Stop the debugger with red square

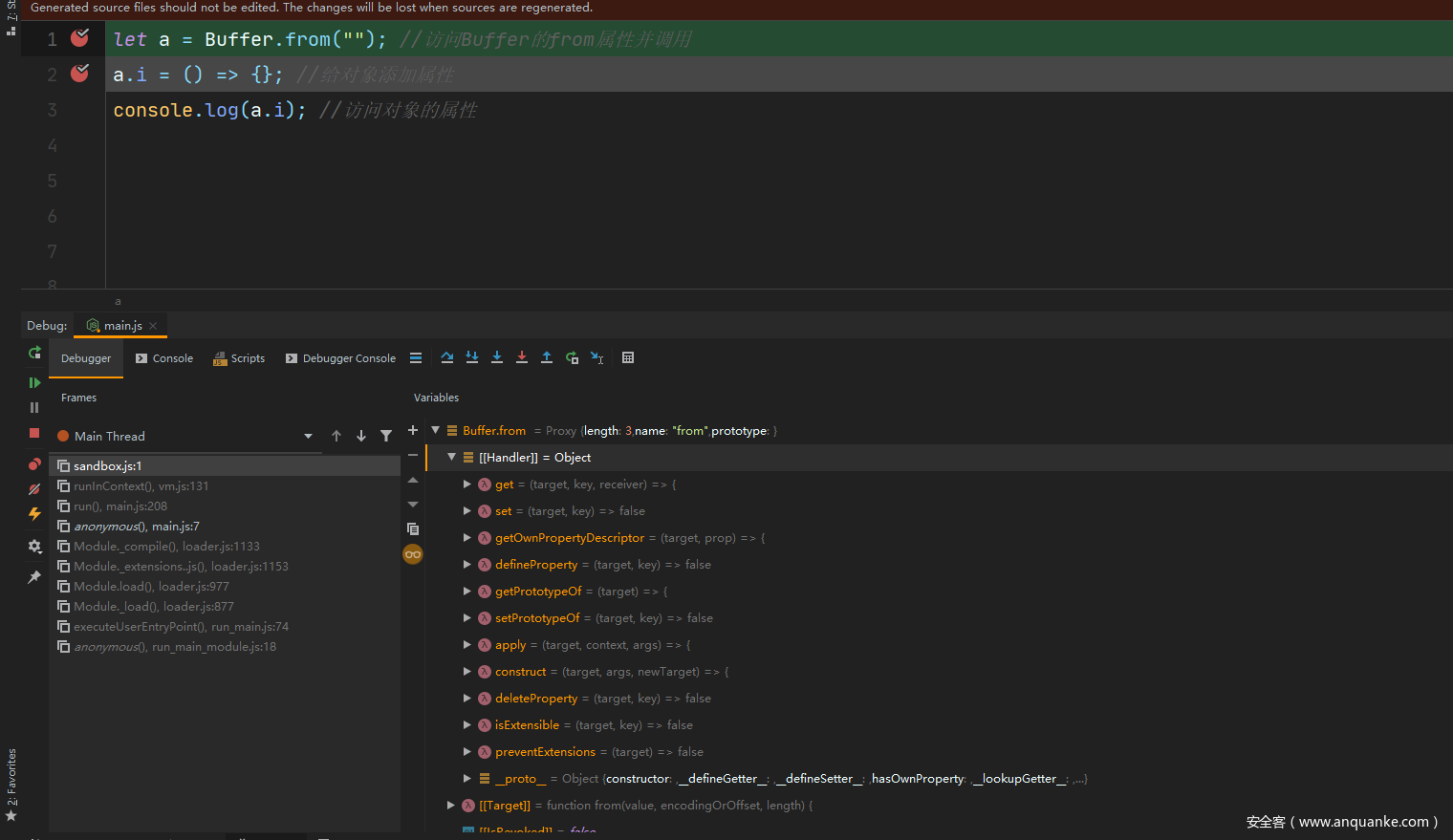pos(34,433)
